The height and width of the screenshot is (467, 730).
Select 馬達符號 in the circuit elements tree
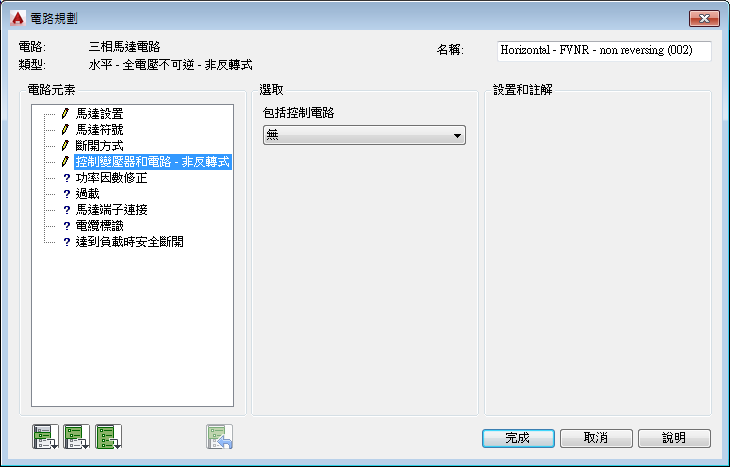click(x=99, y=129)
